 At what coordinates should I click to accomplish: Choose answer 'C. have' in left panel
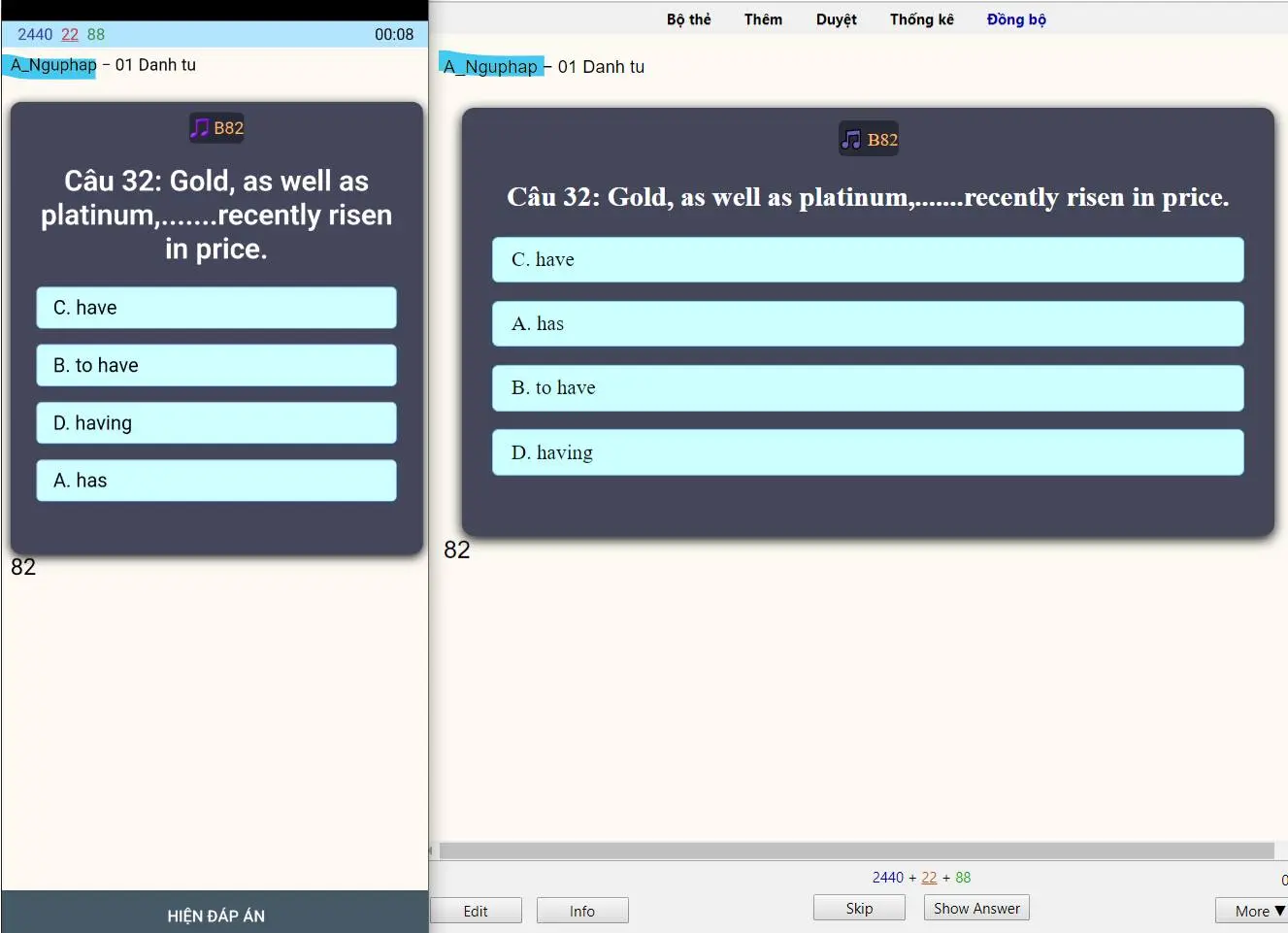click(216, 308)
